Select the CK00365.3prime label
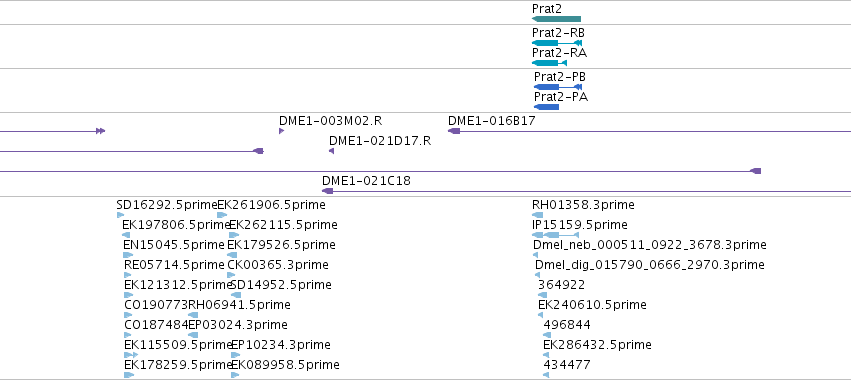The width and height of the screenshot is (851, 380). coord(278,265)
